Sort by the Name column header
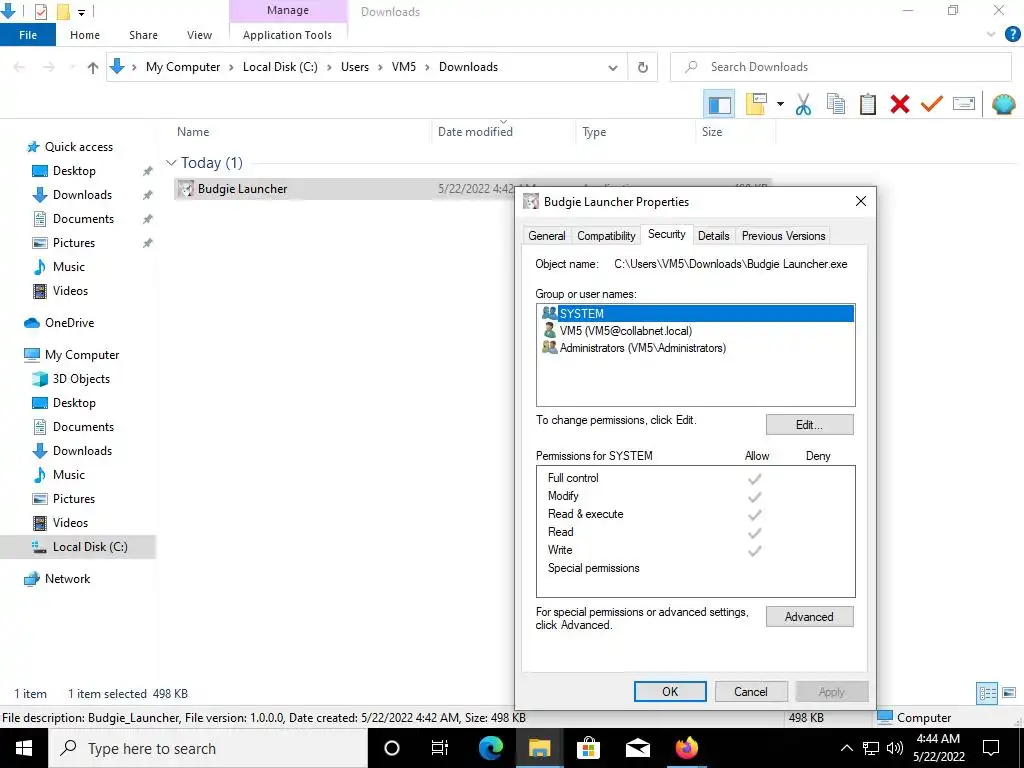 193,132
